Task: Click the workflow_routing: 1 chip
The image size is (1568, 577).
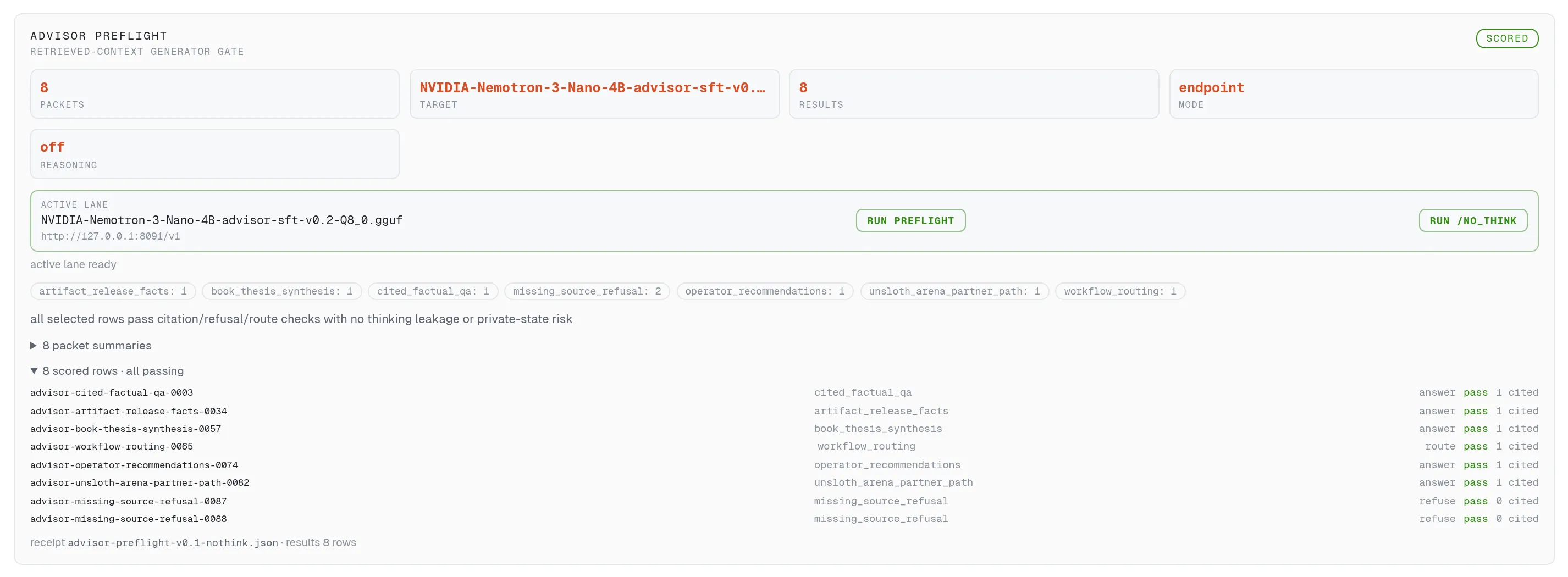Action: point(1120,292)
